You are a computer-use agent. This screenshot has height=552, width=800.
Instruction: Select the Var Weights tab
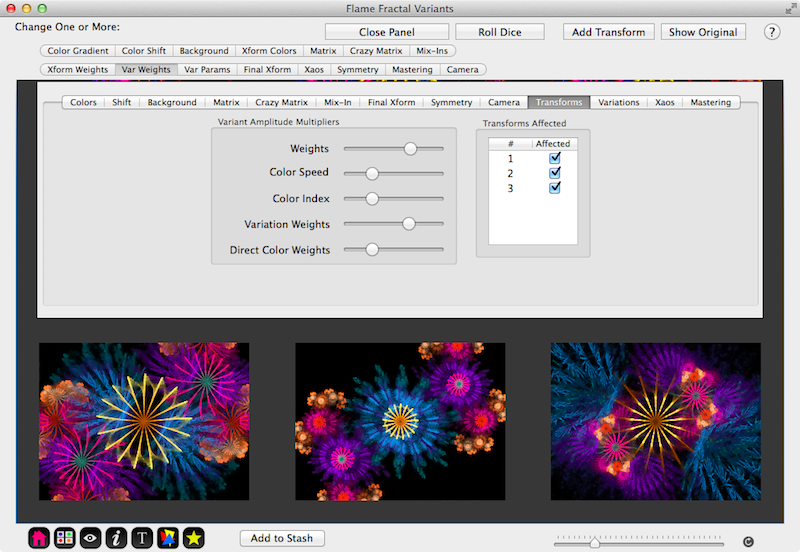click(146, 69)
